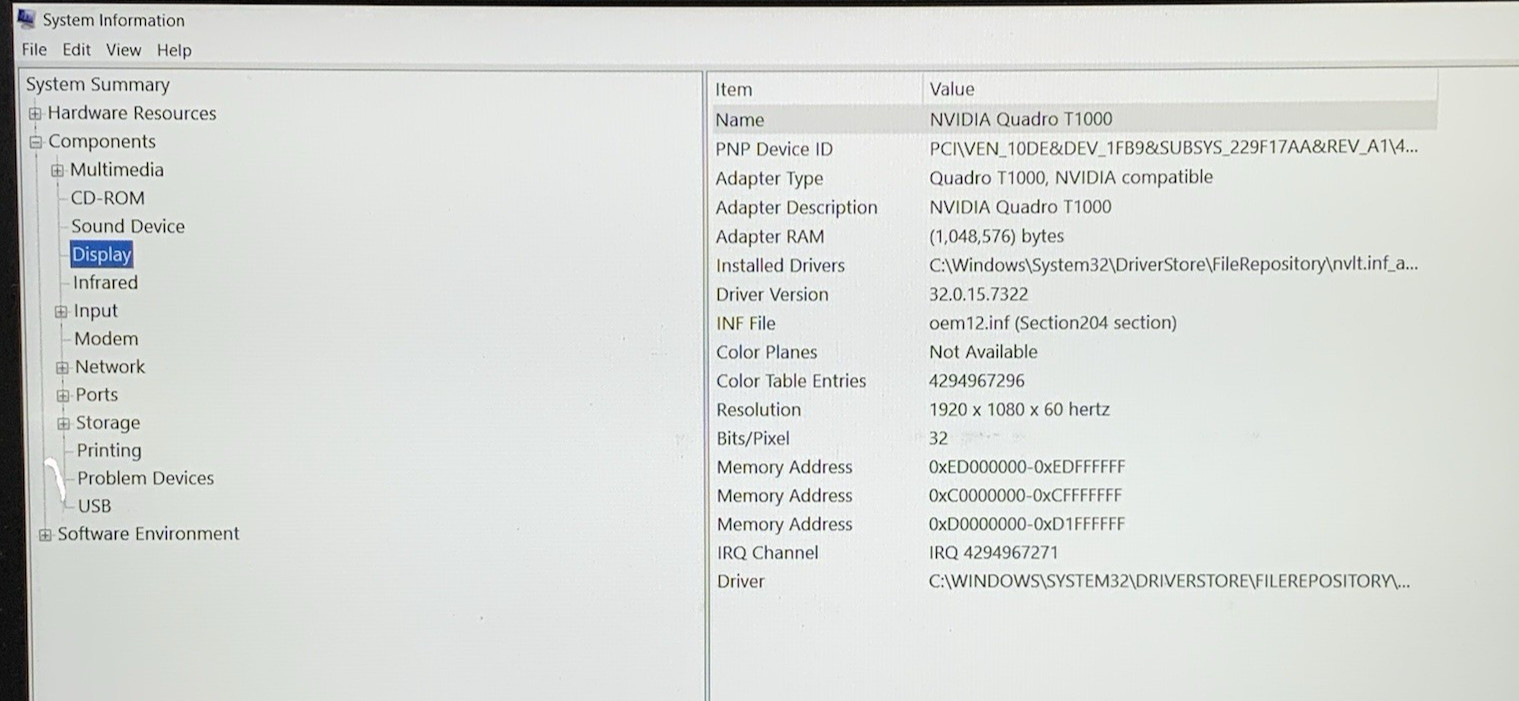Image resolution: width=1519 pixels, height=701 pixels.
Task: Select the Storage tree item
Action: point(108,423)
